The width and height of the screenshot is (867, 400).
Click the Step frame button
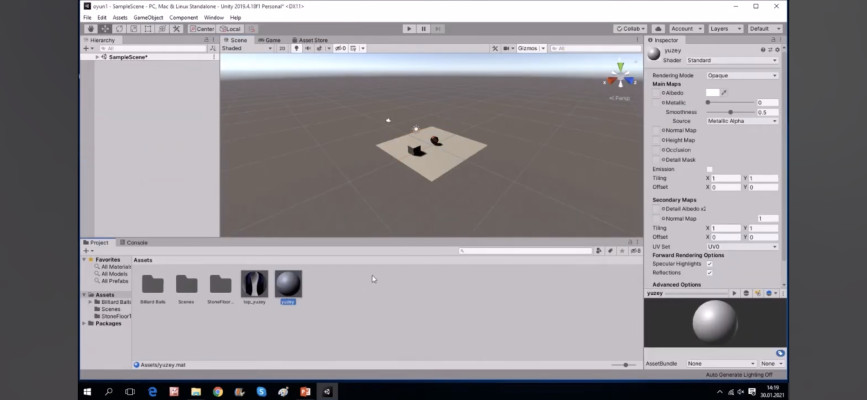[x=438, y=29]
